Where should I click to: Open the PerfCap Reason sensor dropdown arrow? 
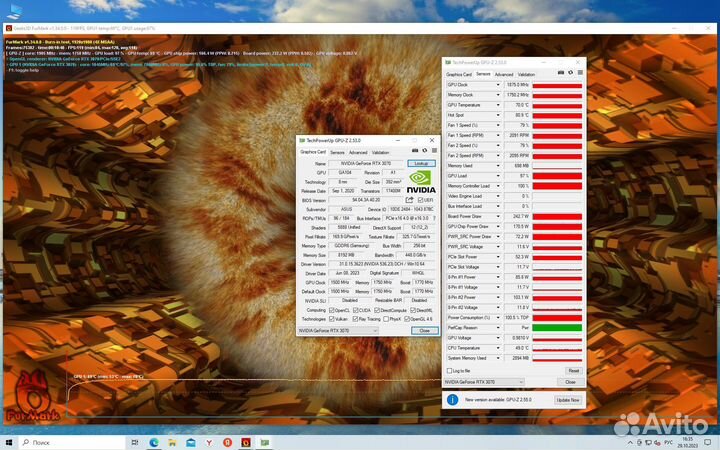pos(498,328)
